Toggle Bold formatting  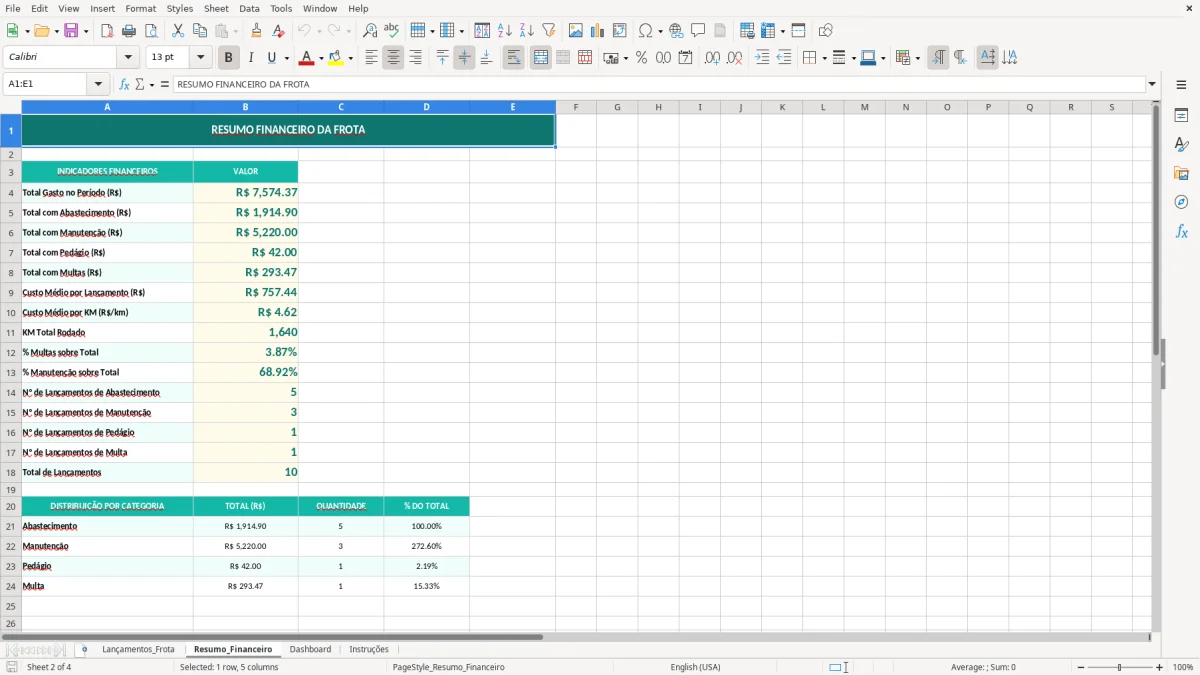click(228, 58)
